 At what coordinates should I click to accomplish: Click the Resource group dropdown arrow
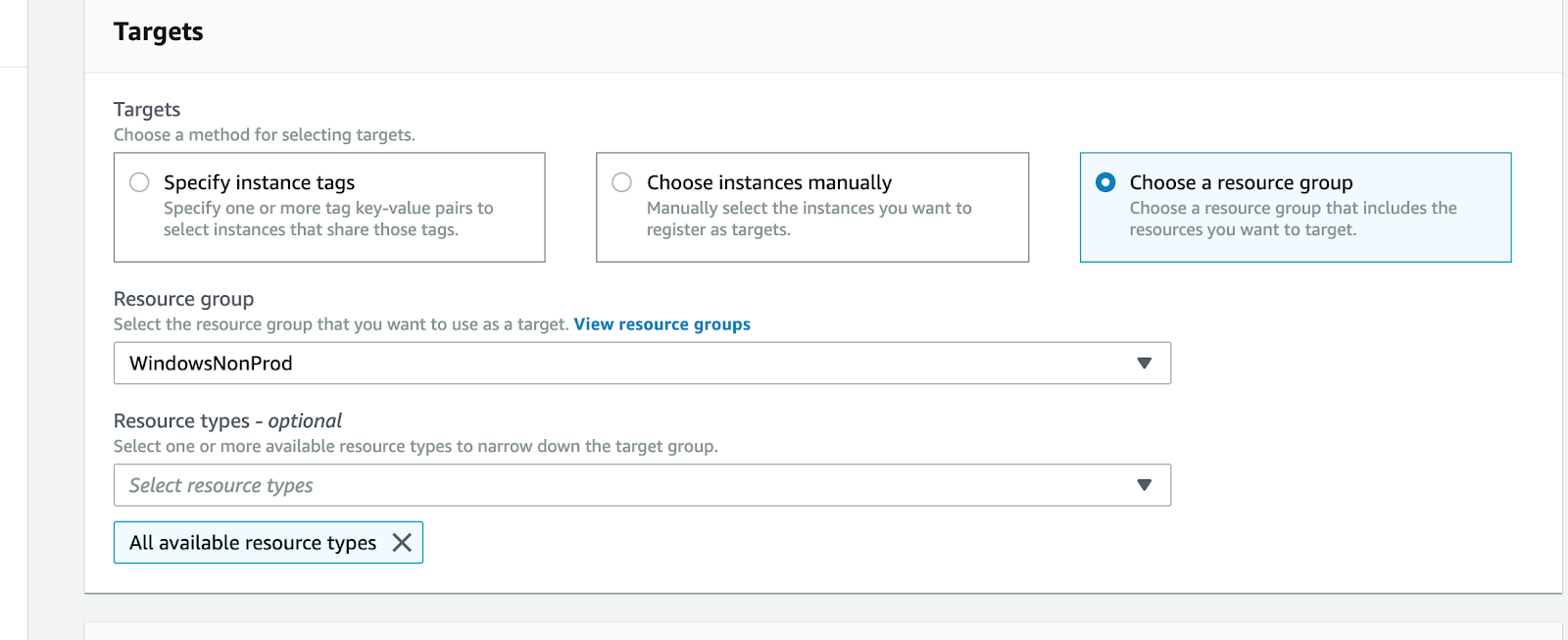[1144, 364]
